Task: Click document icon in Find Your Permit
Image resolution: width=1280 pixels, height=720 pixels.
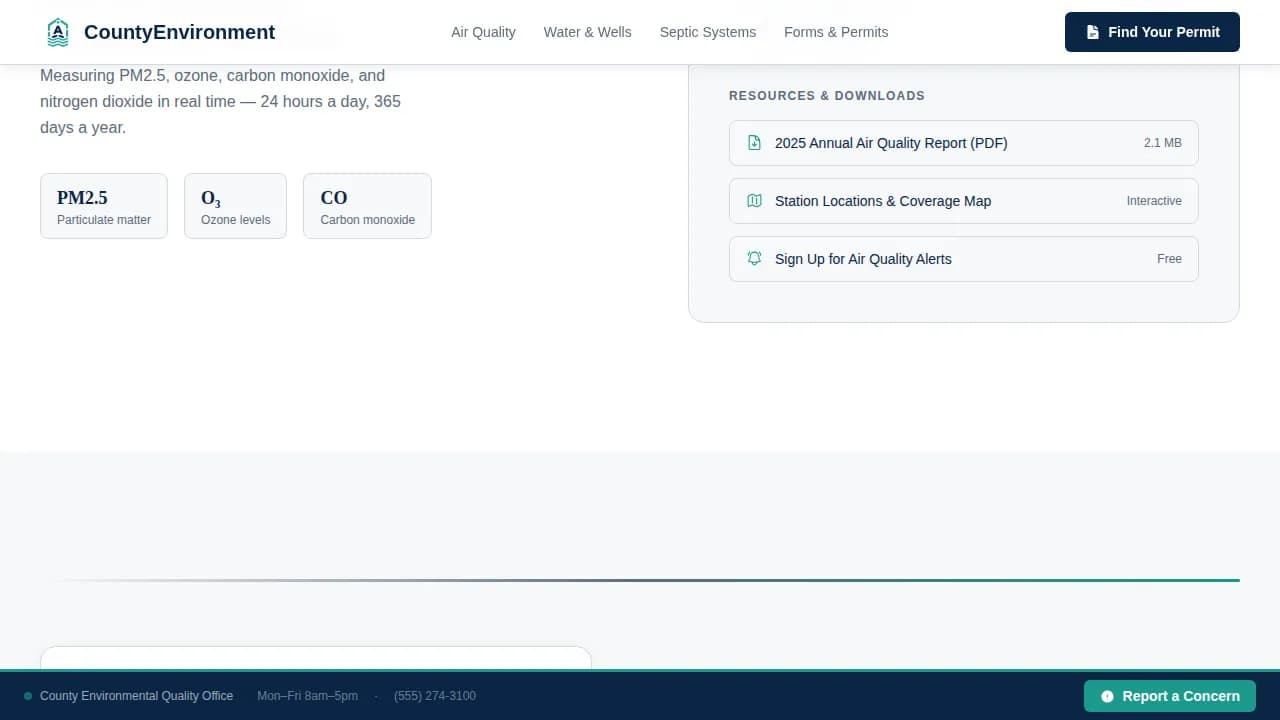Action: (x=1093, y=32)
